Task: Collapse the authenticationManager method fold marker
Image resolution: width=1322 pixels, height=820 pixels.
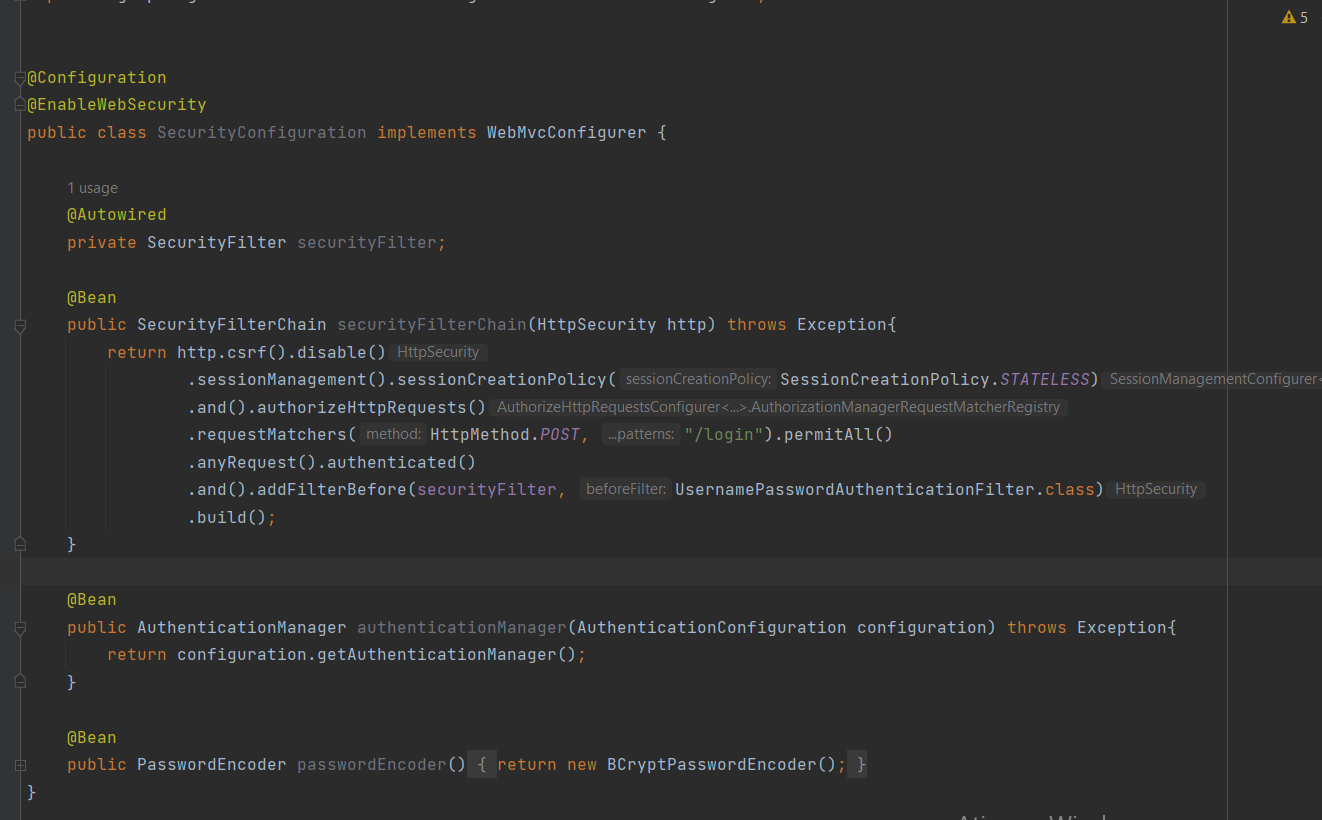Action: coord(20,628)
